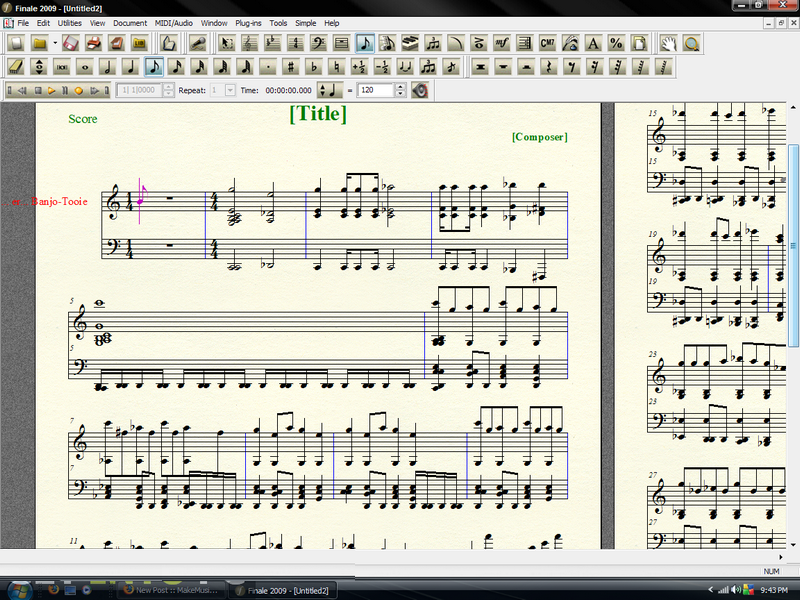This screenshot has height=600, width=800.
Task: Select the Smart Shape slur tool
Action: click(456, 43)
